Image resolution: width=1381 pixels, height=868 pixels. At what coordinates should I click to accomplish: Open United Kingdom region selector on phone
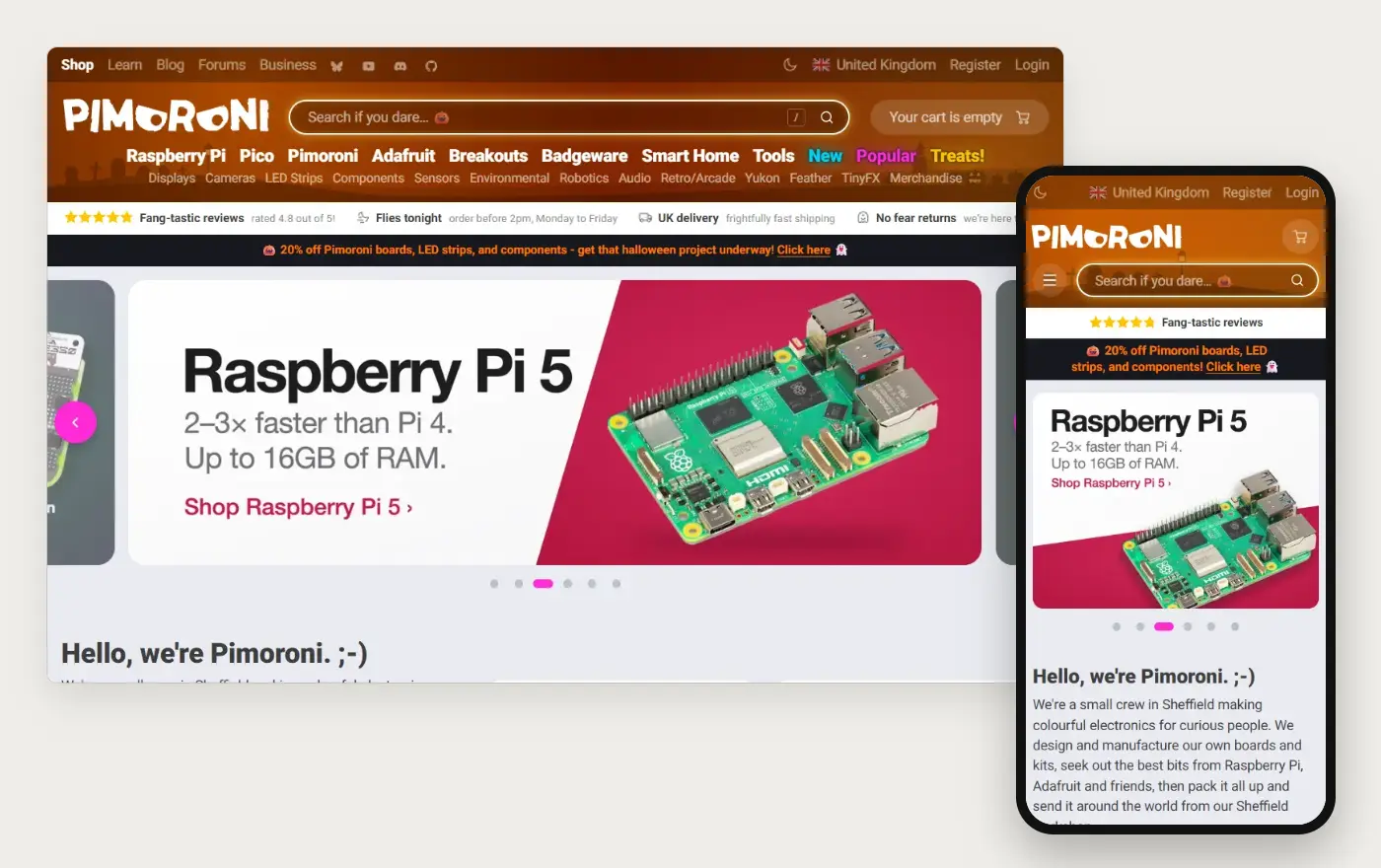tap(1149, 192)
